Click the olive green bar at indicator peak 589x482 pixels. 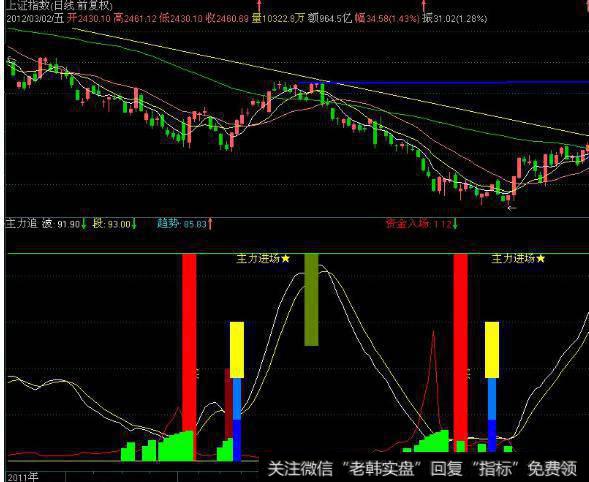(x=311, y=300)
